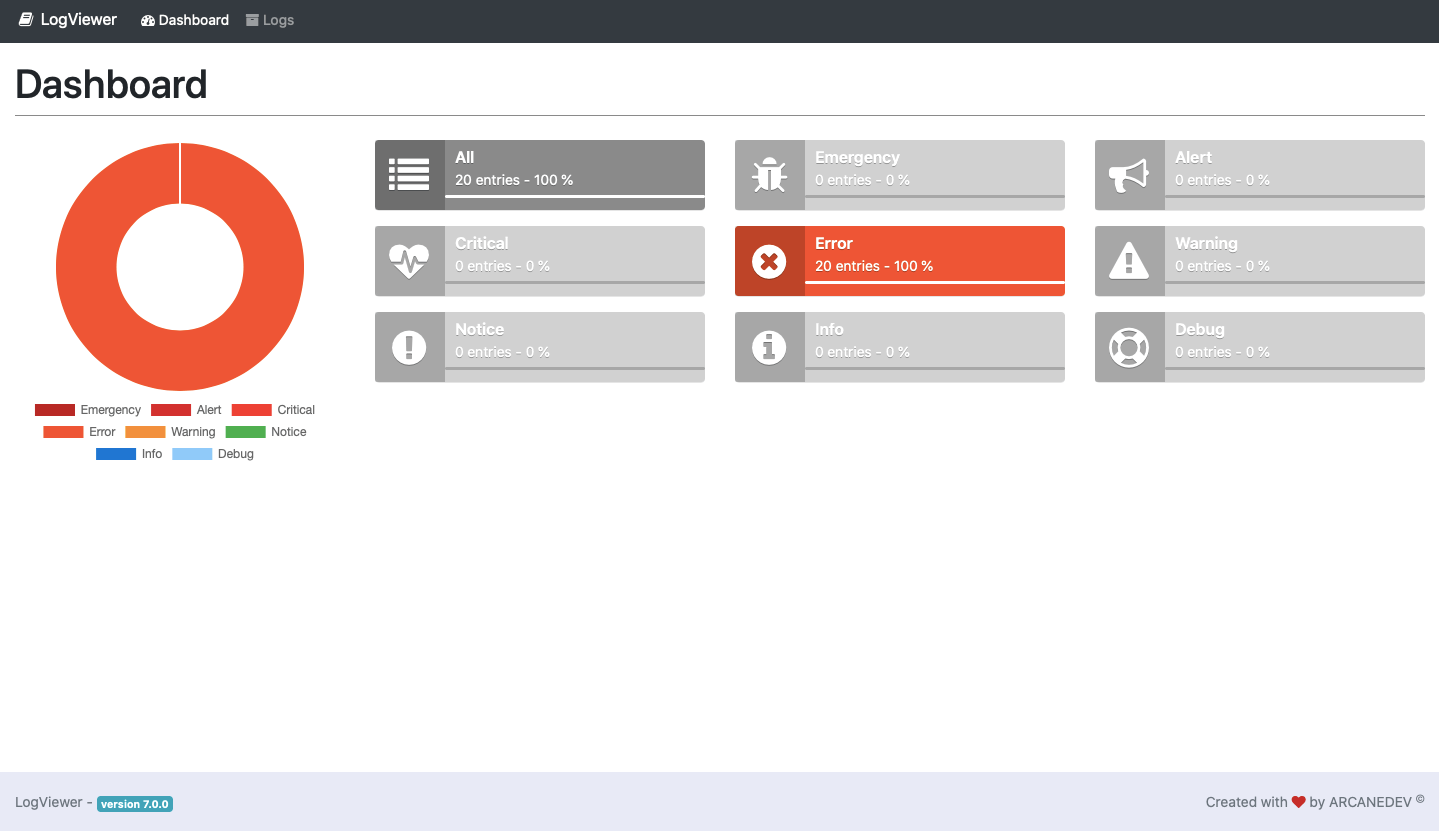Click the life ring icon on Debug card
Viewport: 1439px width, 831px height.
tap(1129, 347)
